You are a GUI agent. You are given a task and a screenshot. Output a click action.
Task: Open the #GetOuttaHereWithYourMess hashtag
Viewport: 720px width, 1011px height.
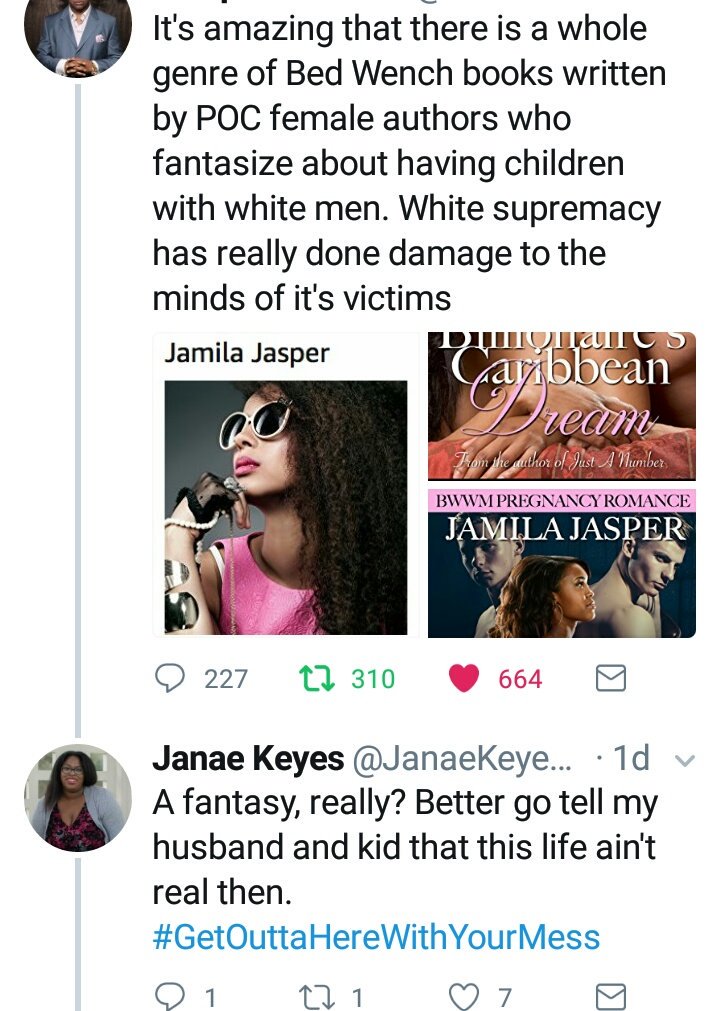376,937
